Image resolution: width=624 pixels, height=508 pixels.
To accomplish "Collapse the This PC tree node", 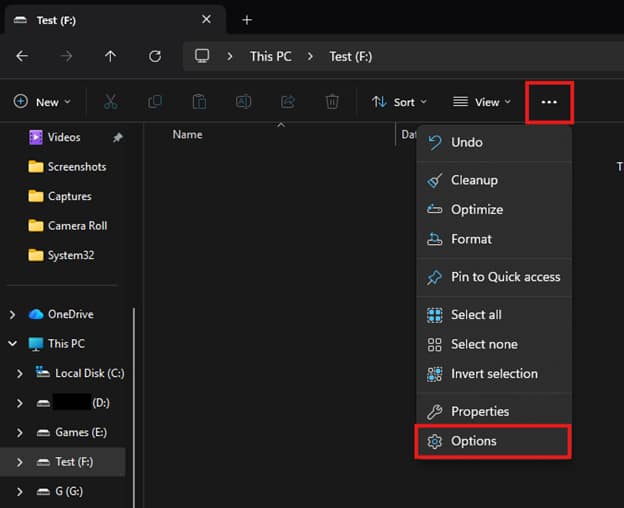I will point(12,343).
